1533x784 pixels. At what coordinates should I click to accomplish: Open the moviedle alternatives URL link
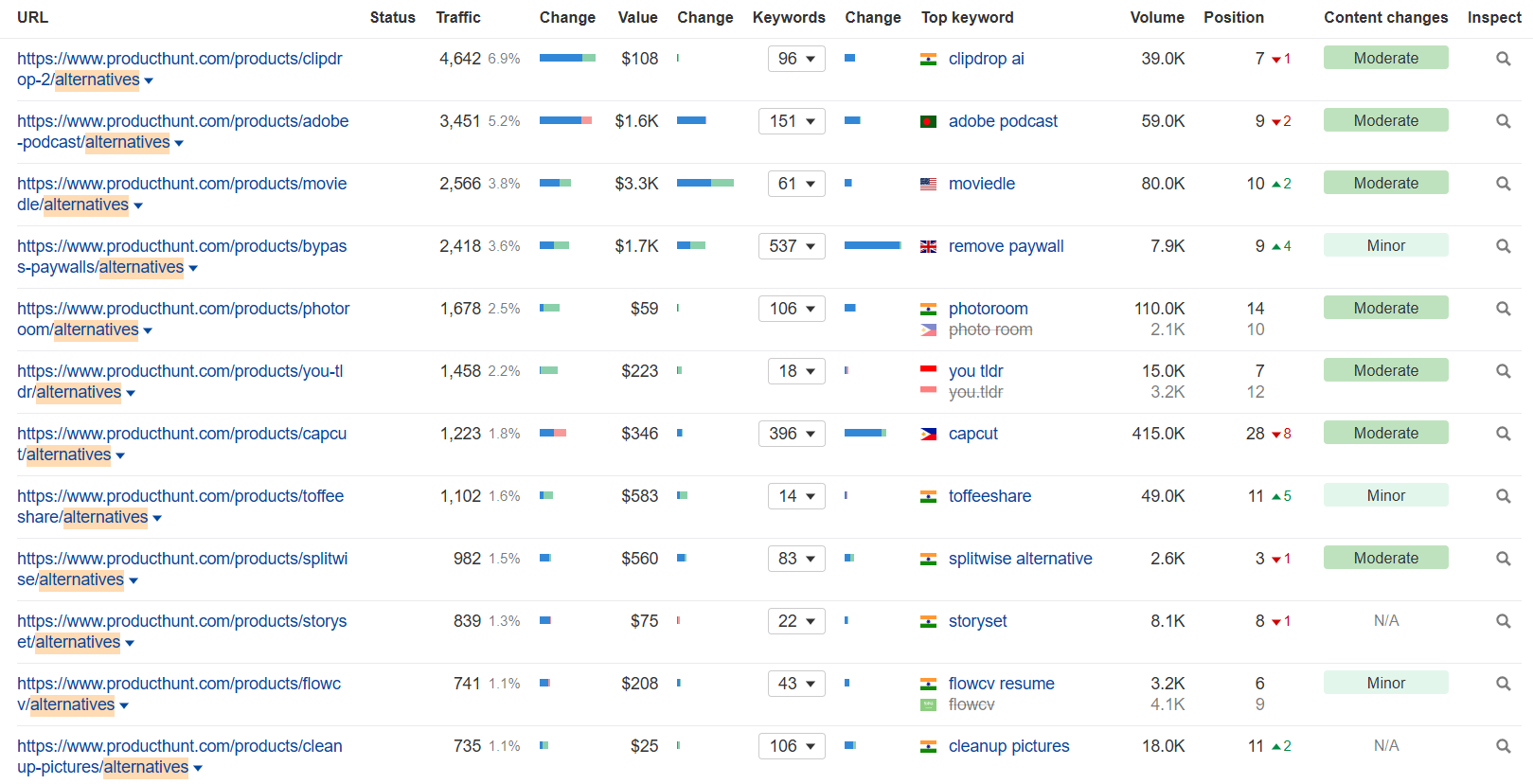tap(182, 194)
